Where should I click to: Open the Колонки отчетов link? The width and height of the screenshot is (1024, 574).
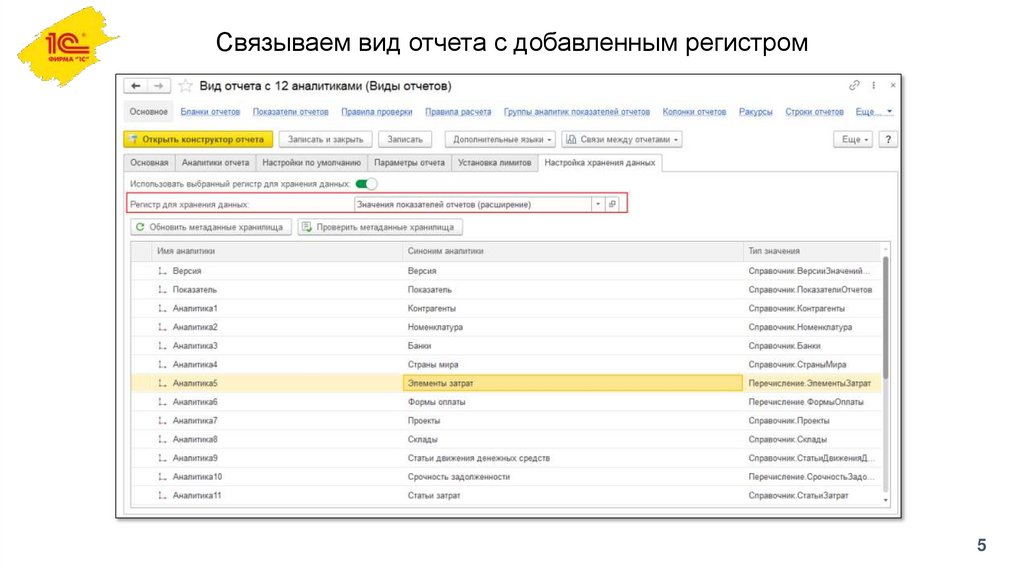[x=694, y=112]
